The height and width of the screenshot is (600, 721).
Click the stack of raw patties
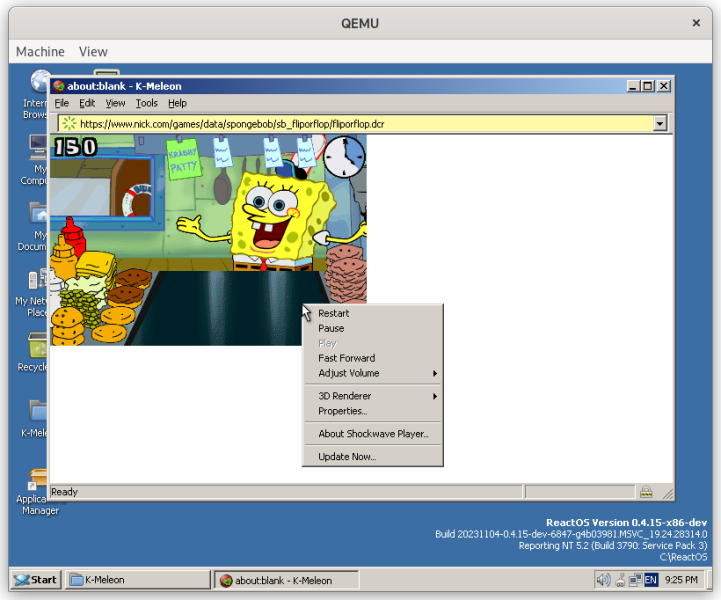pyautogui.click(x=346, y=273)
